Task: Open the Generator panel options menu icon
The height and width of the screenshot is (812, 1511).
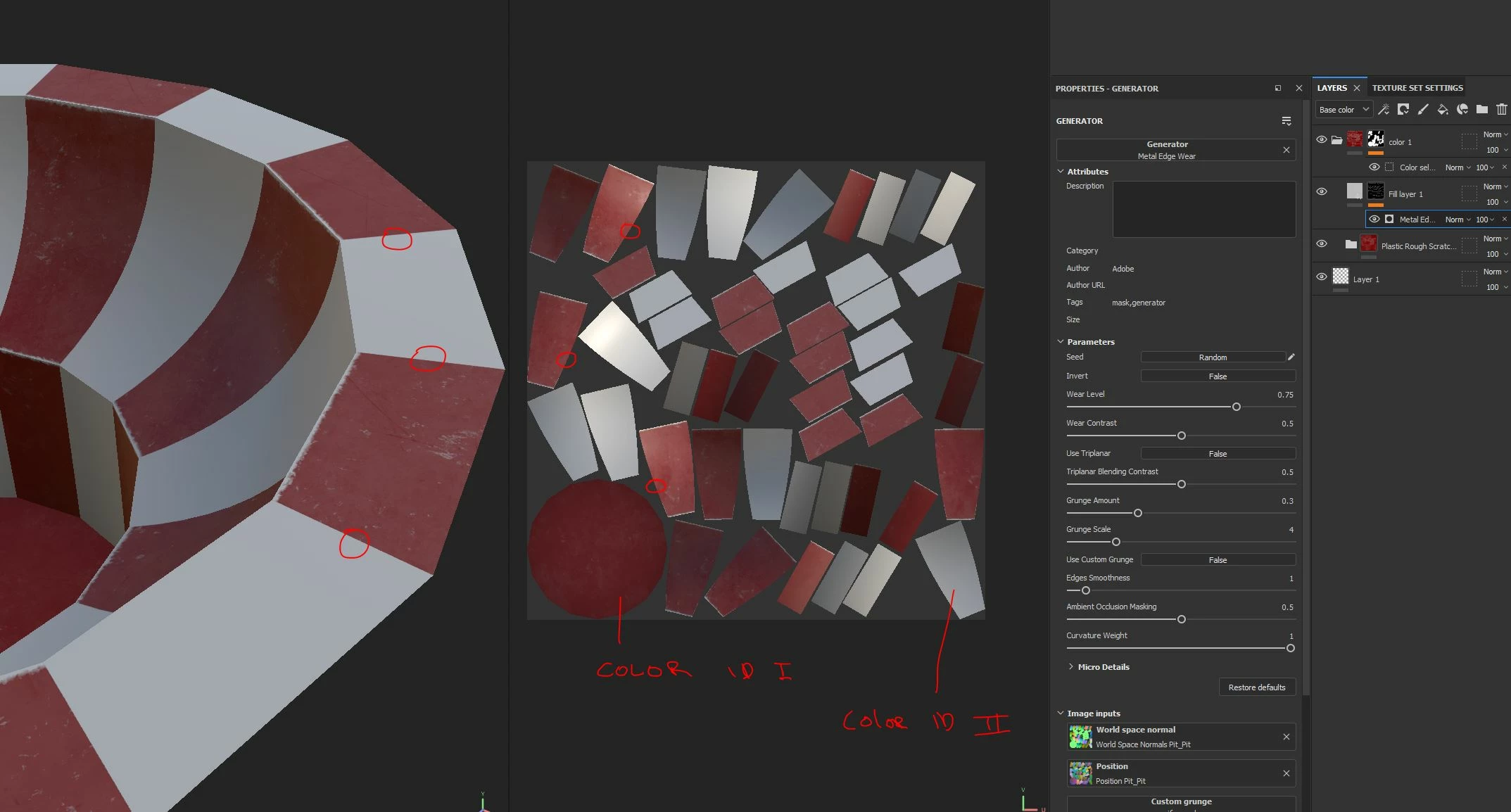Action: pos(1286,121)
